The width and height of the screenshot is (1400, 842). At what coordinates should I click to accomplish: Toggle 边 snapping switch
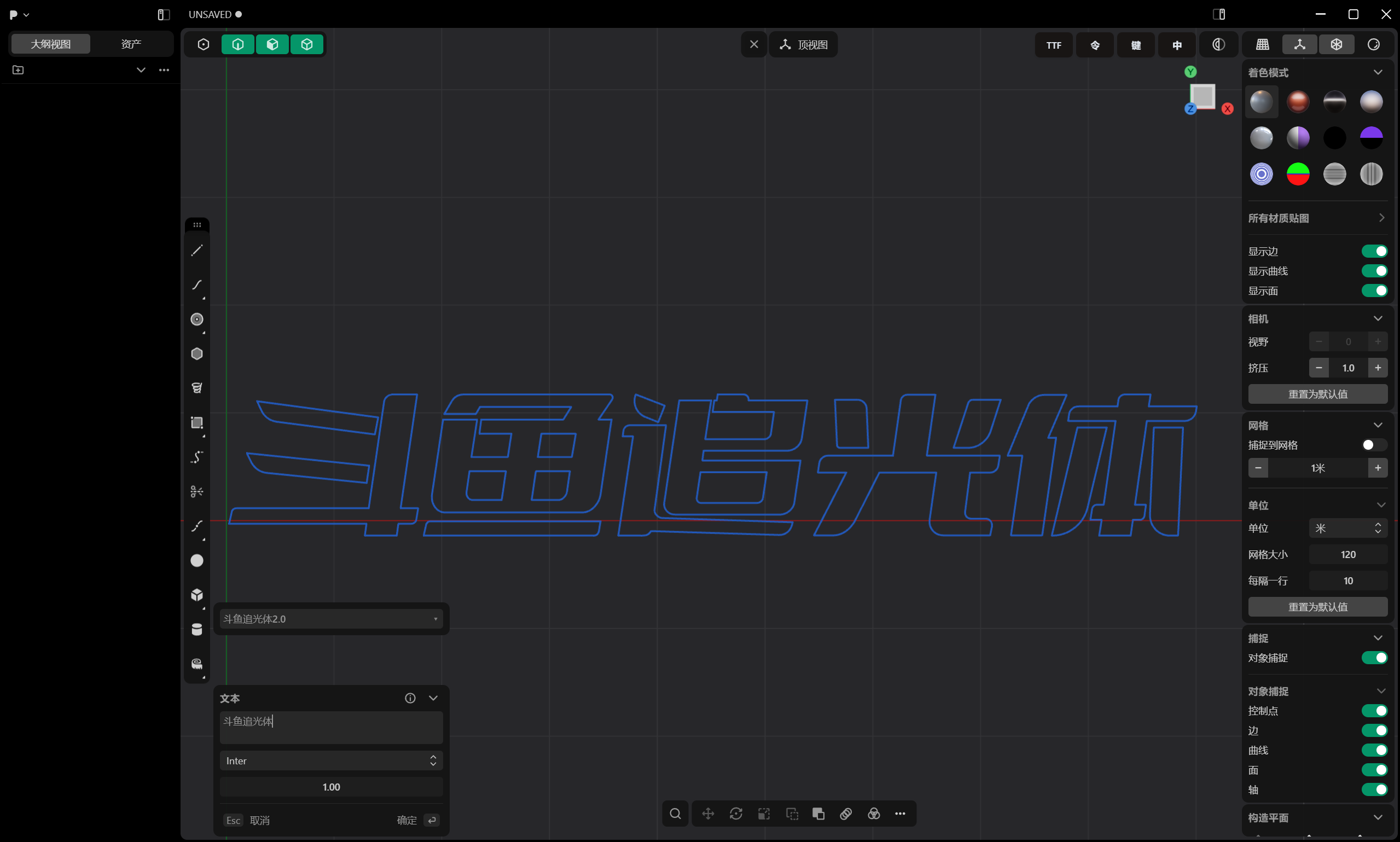tap(1374, 730)
